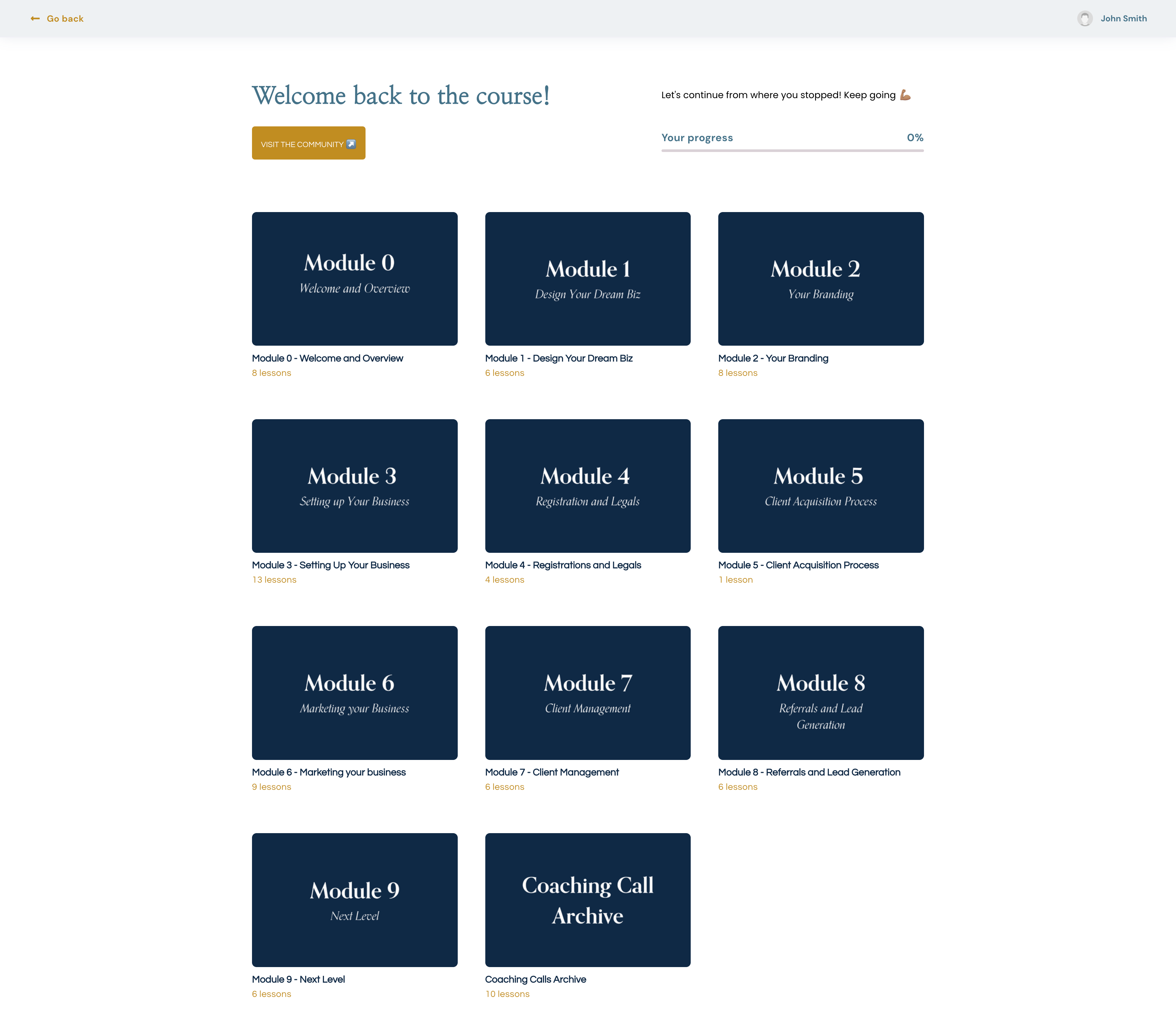Open the Coaching Call Archive thumbnail

[x=587, y=900]
